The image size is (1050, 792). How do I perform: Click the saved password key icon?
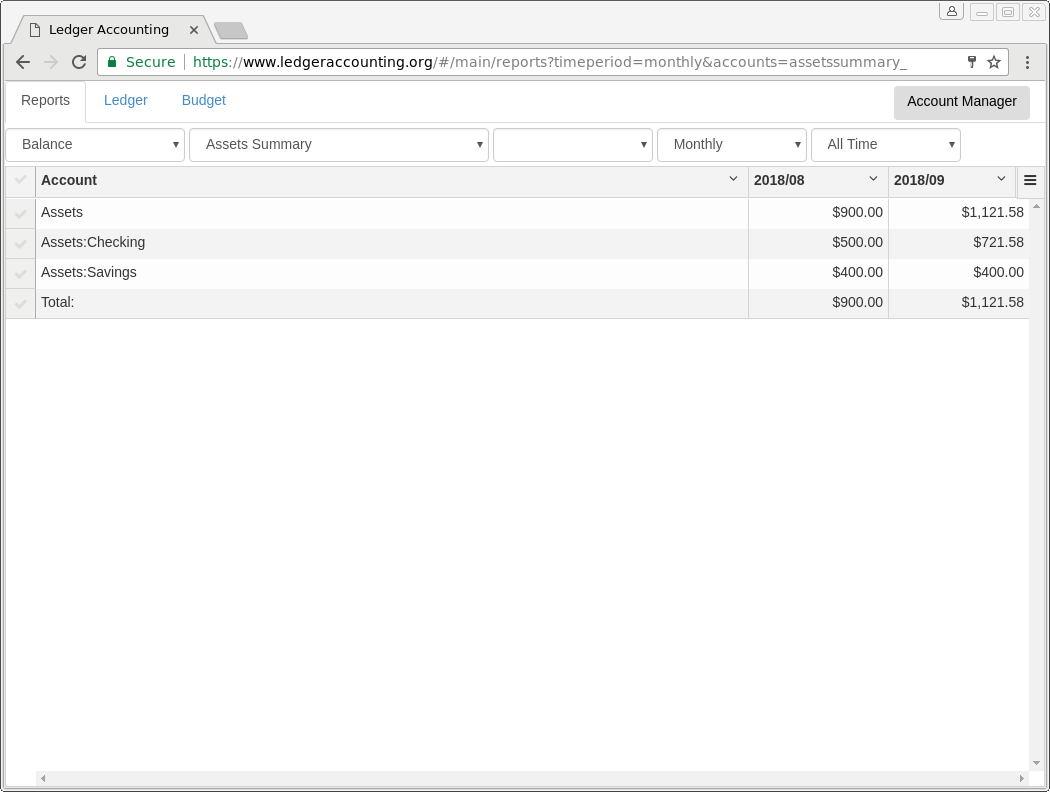pyautogui.click(x=971, y=62)
